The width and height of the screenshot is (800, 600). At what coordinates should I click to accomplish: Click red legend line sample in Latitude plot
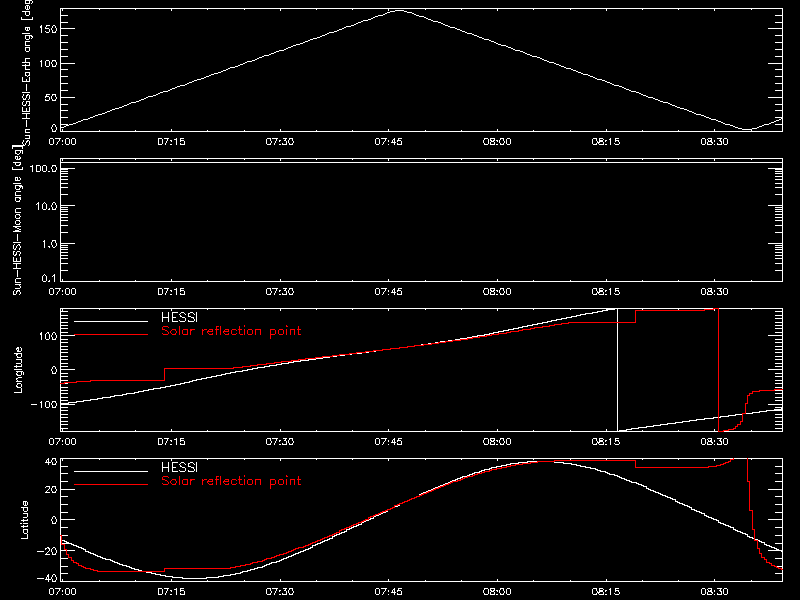coord(111,485)
